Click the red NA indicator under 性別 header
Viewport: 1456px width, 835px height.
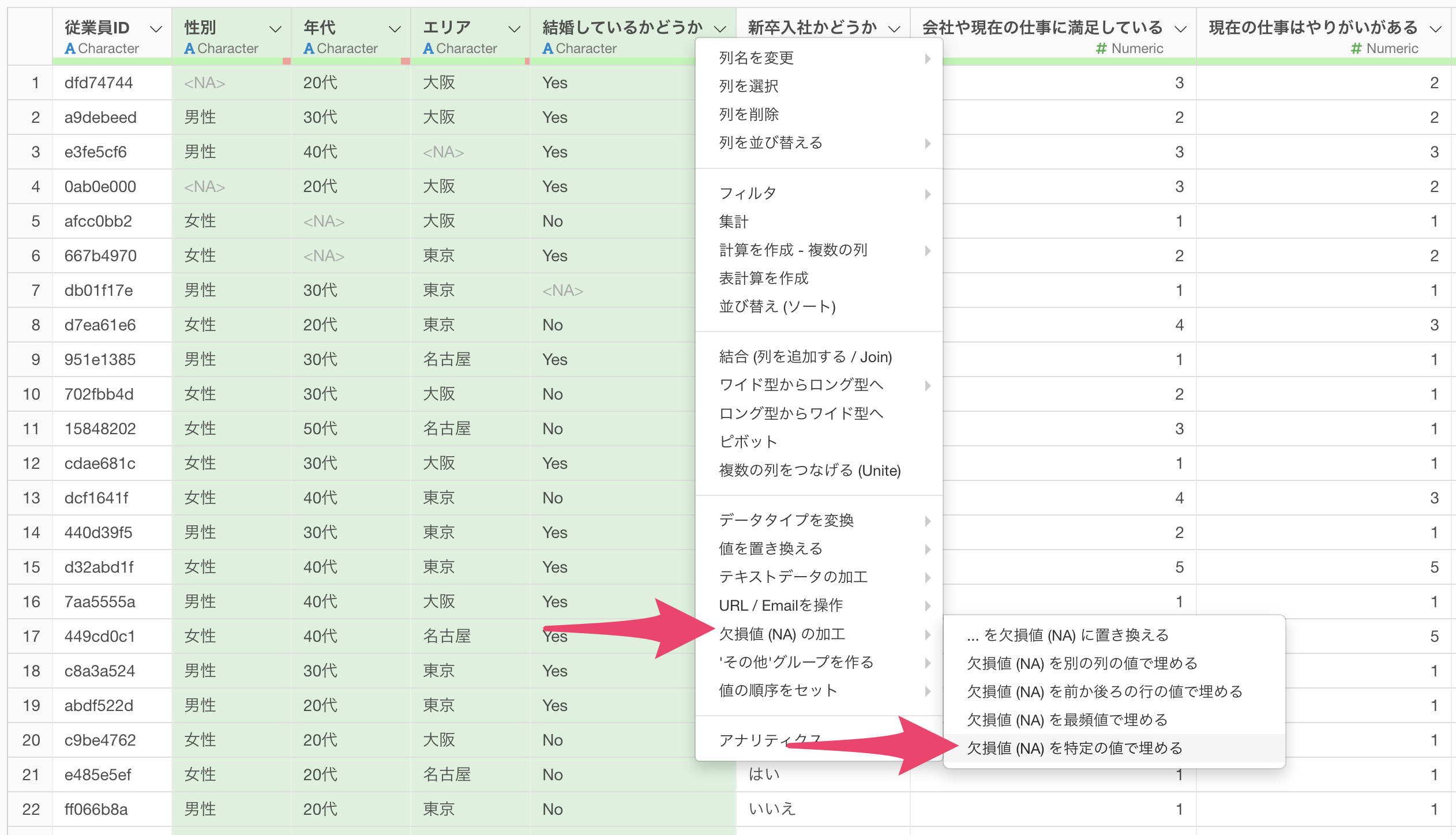287,61
